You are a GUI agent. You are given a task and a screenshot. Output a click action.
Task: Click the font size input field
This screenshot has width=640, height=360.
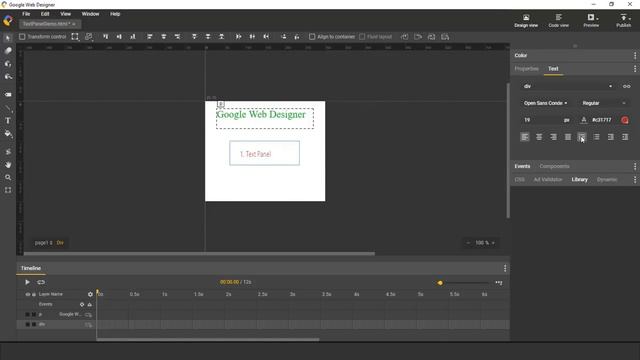point(542,120)
